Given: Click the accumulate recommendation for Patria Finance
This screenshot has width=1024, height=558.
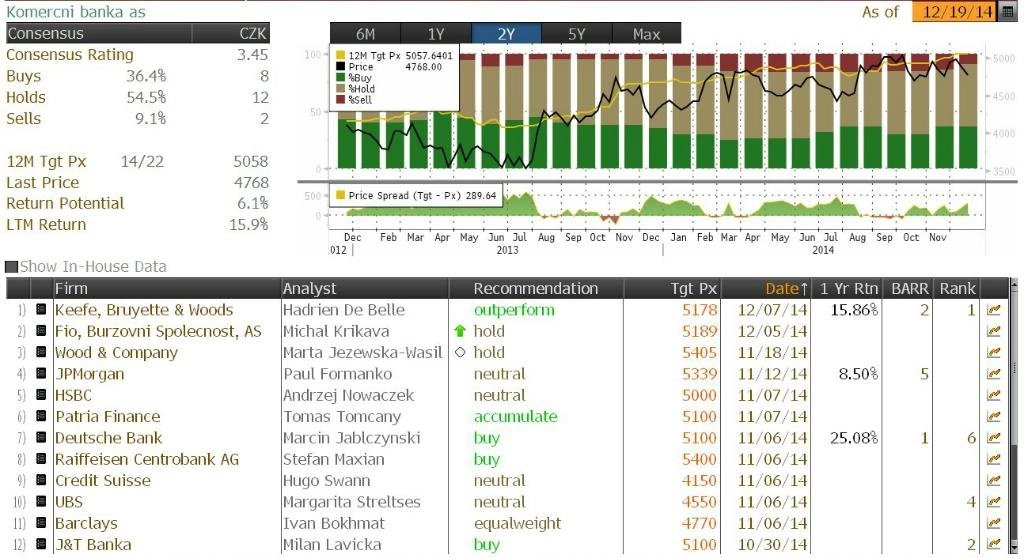Looking at the screenshot, I should pyautogui.click(x=515, y=416).
